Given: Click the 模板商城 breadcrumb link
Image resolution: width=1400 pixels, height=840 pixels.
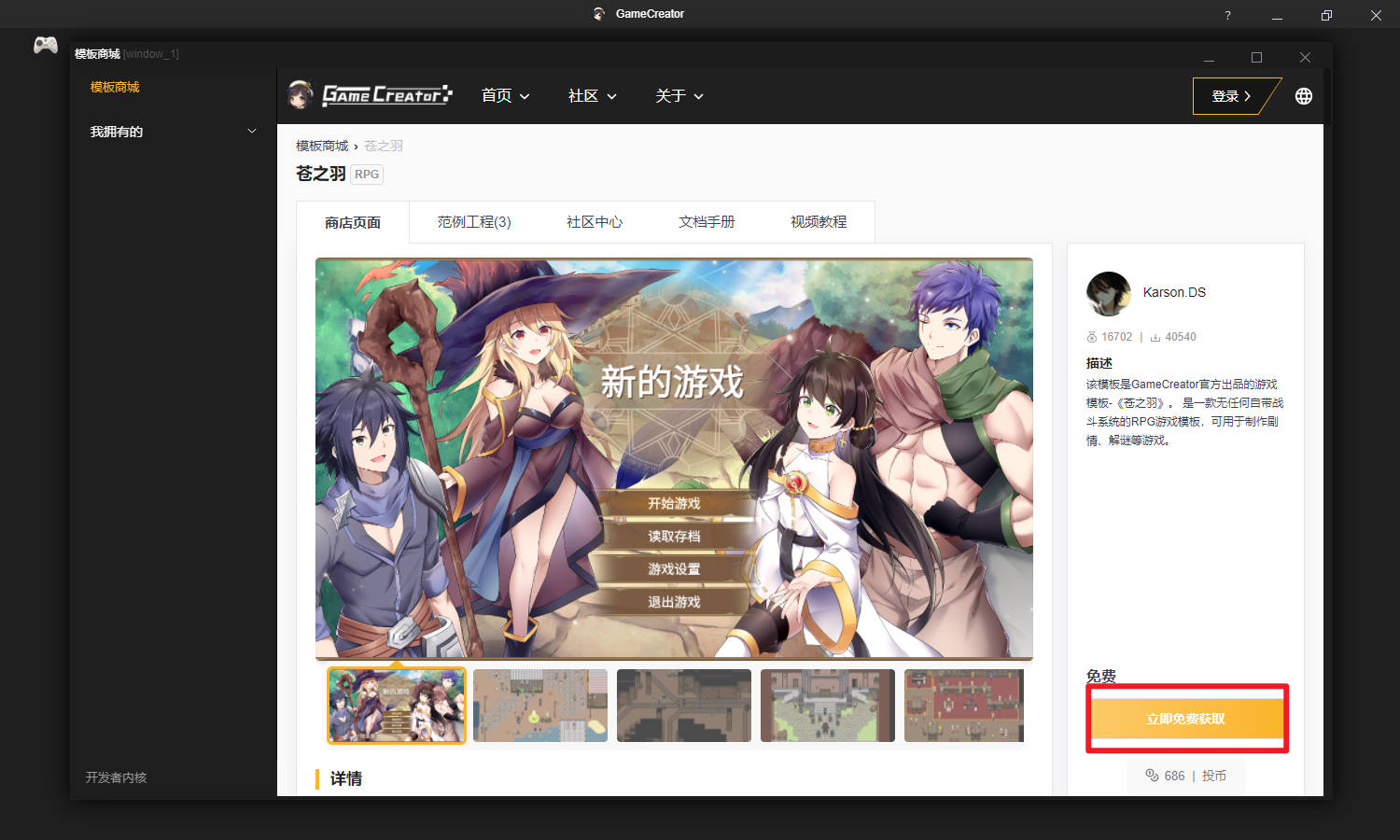Looking at the screenshot, I should tap(322, 146).
